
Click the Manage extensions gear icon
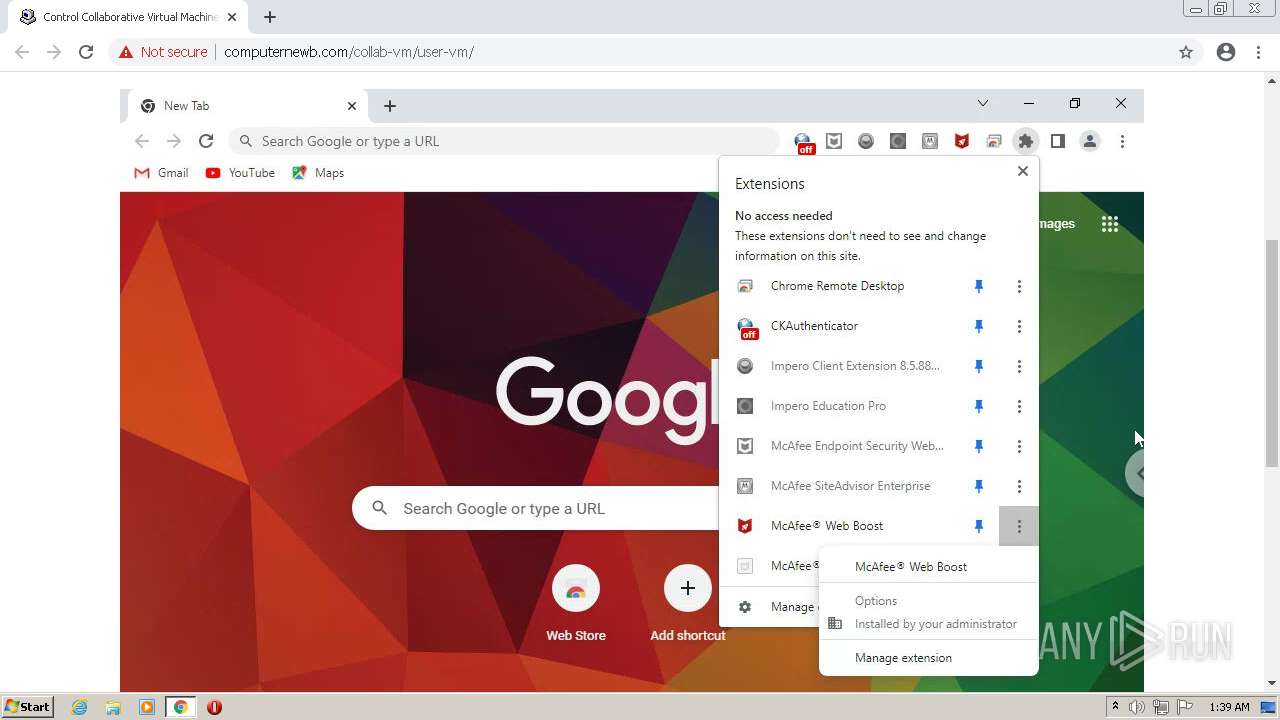[745, 607]
